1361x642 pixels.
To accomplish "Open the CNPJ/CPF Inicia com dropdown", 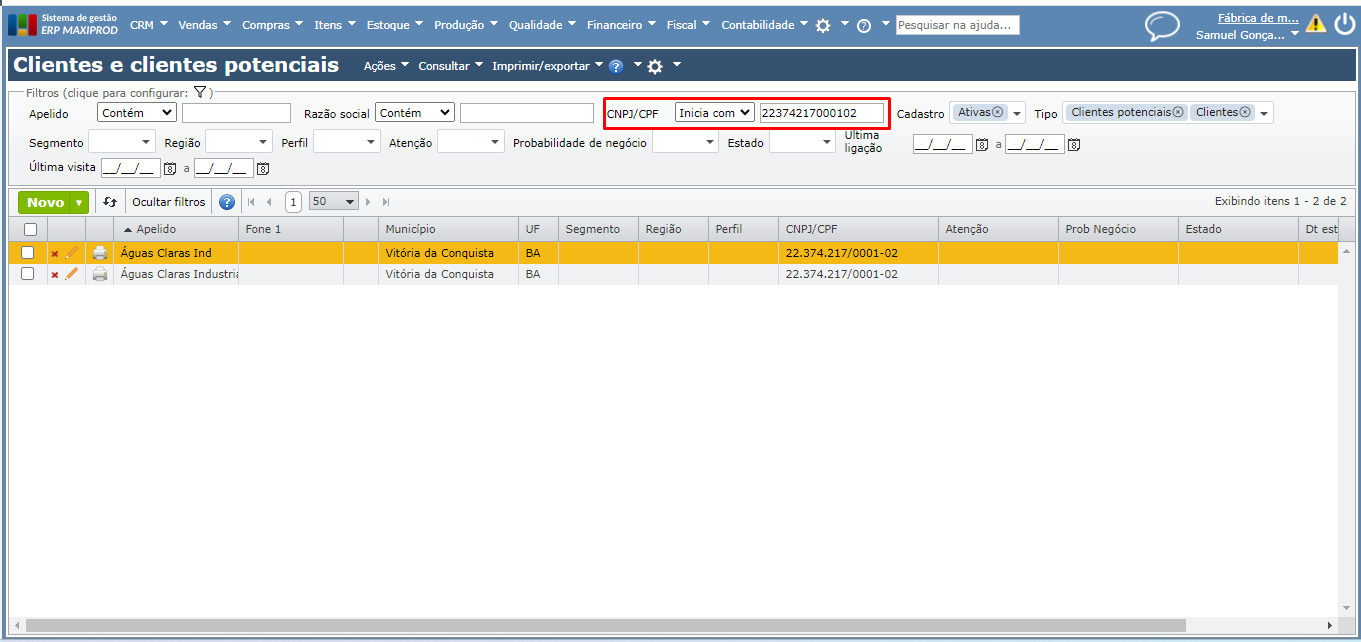I will point(715,113).
